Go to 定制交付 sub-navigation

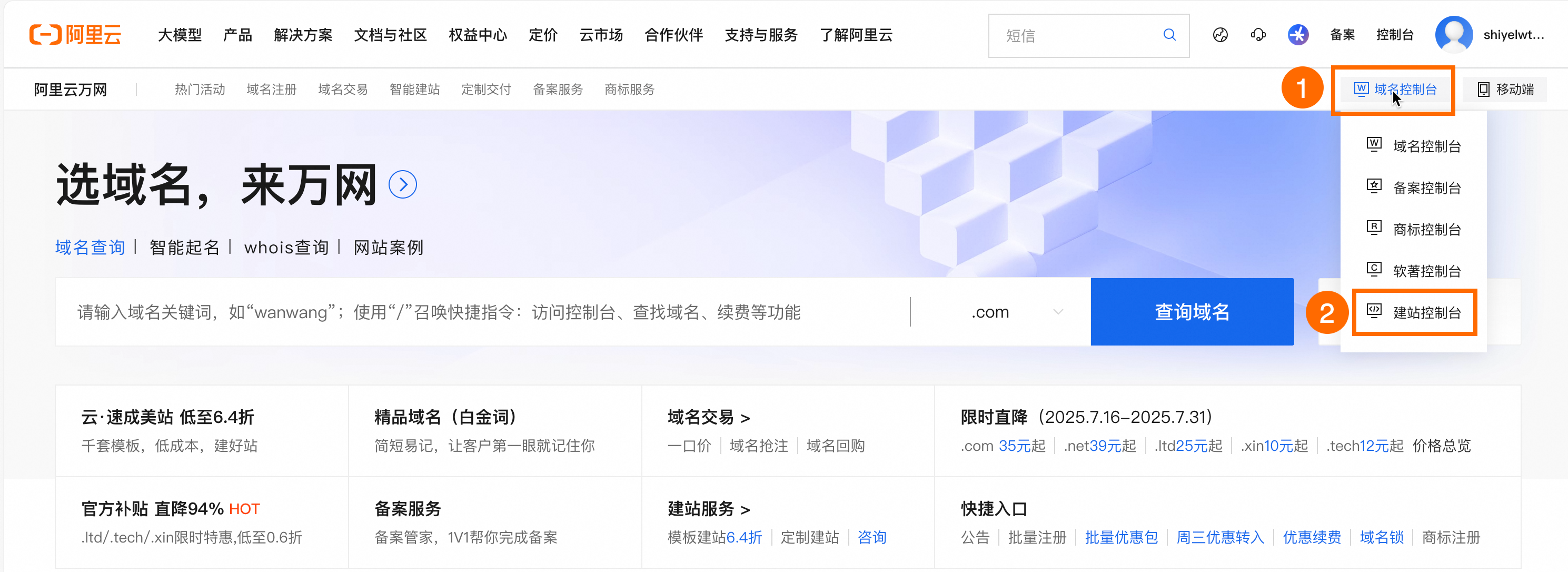(x=486, y=90)
